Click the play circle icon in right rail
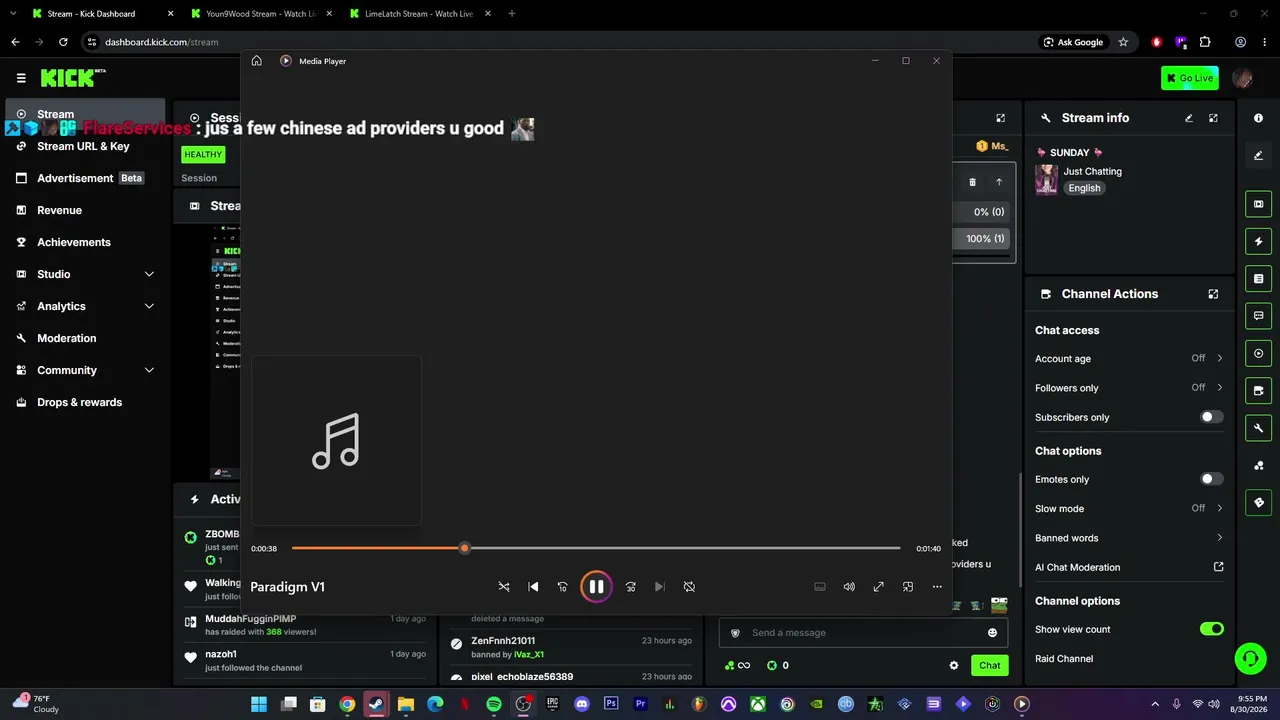Image resolution: width=1280 pixels, height=720 pixels. tap(1258, 353)
